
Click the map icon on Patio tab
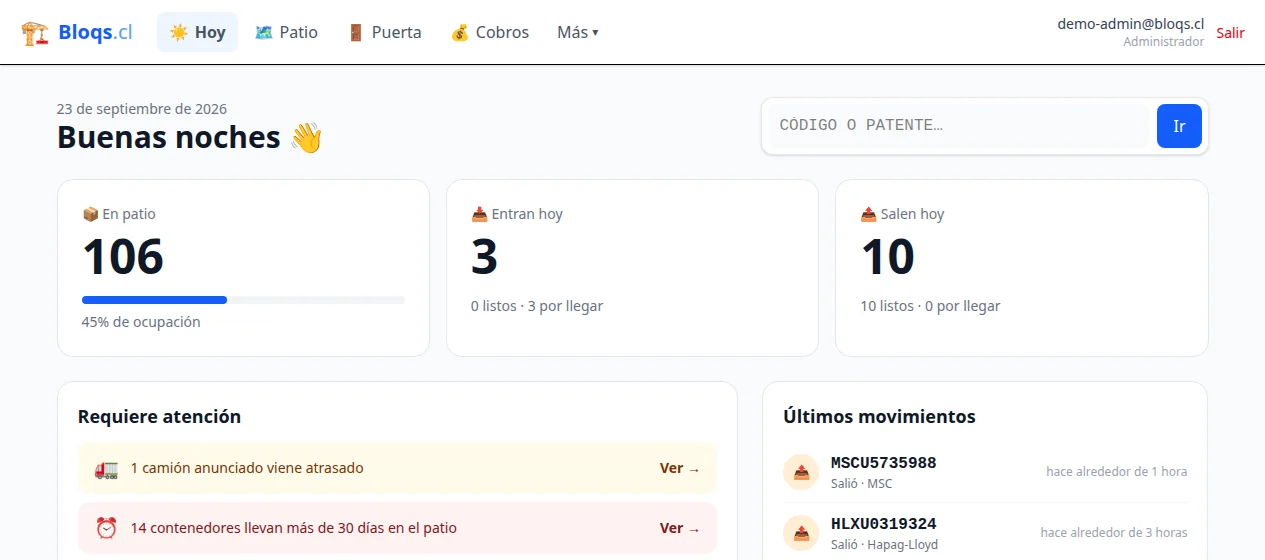tap(264, 32)
